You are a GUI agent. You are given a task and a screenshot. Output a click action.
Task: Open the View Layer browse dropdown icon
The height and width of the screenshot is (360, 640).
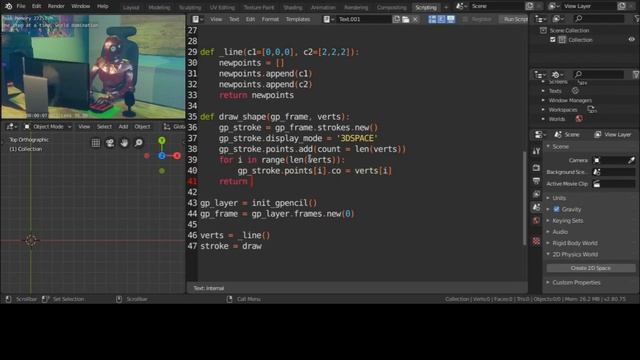coord(553,6)
